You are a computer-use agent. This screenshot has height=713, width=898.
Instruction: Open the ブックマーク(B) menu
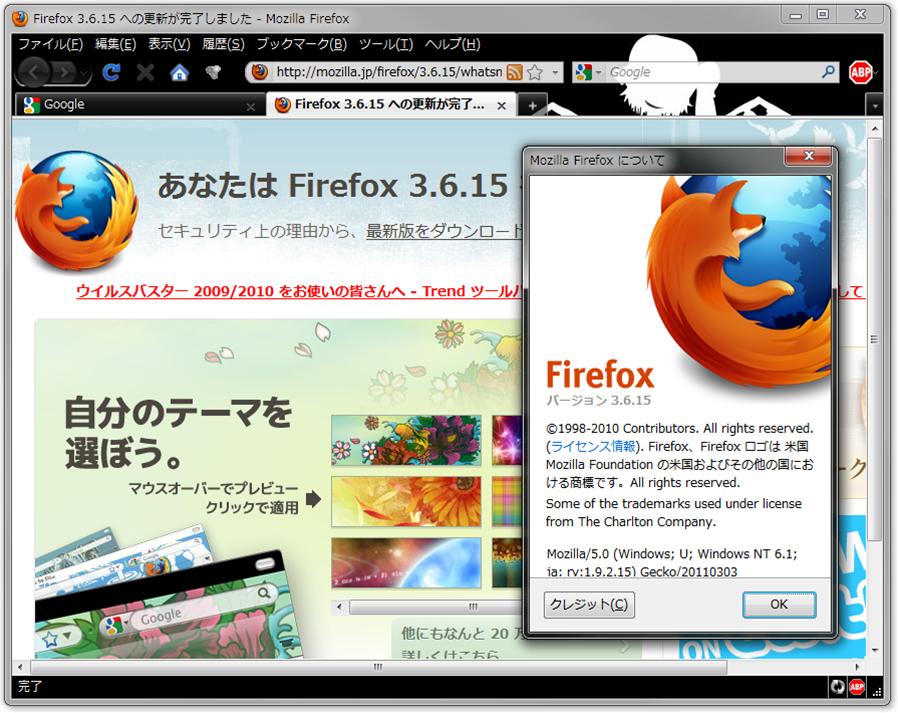tap(301, 44)
